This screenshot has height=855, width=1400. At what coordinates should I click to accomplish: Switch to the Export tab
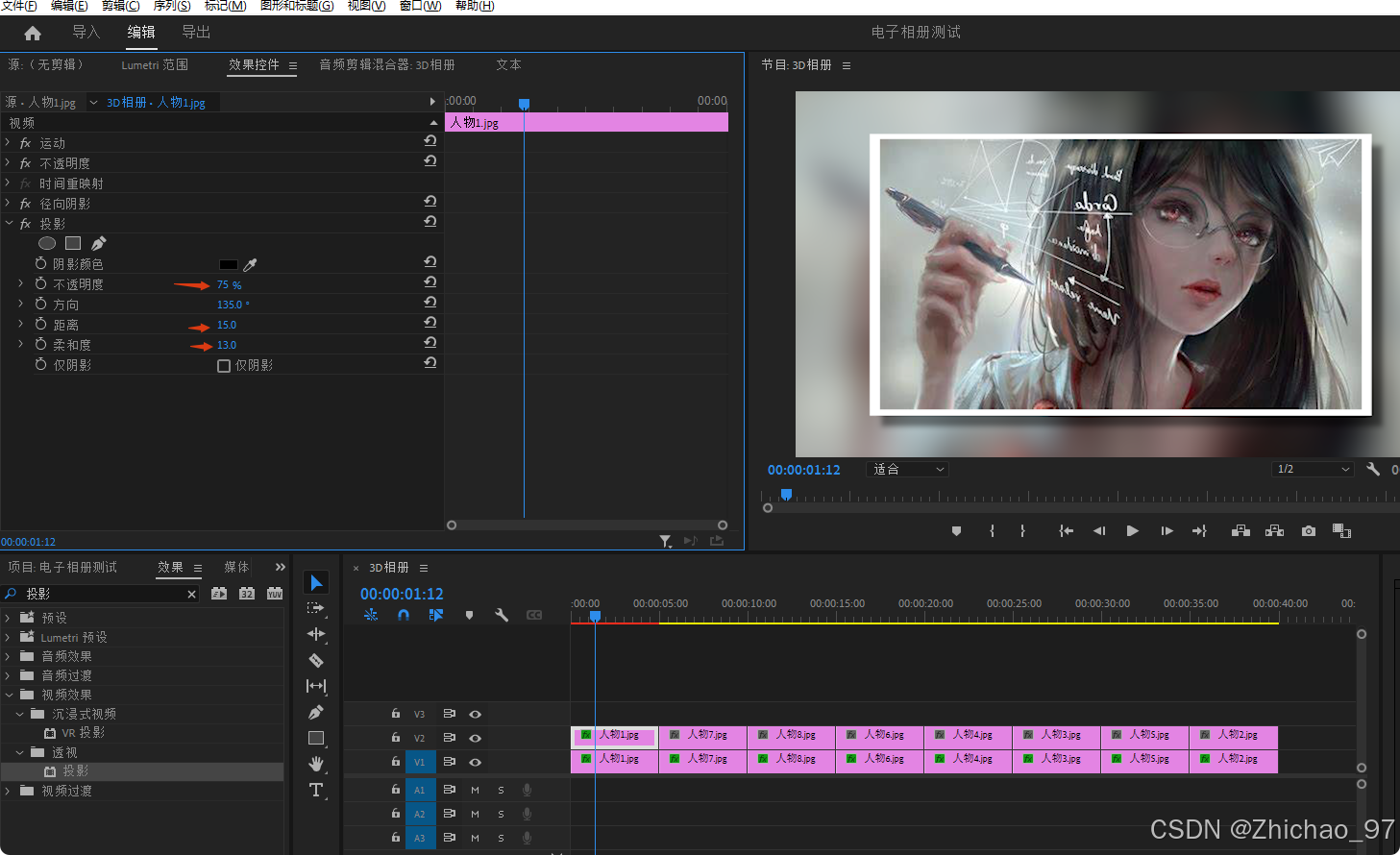click(x=196, y=32)
